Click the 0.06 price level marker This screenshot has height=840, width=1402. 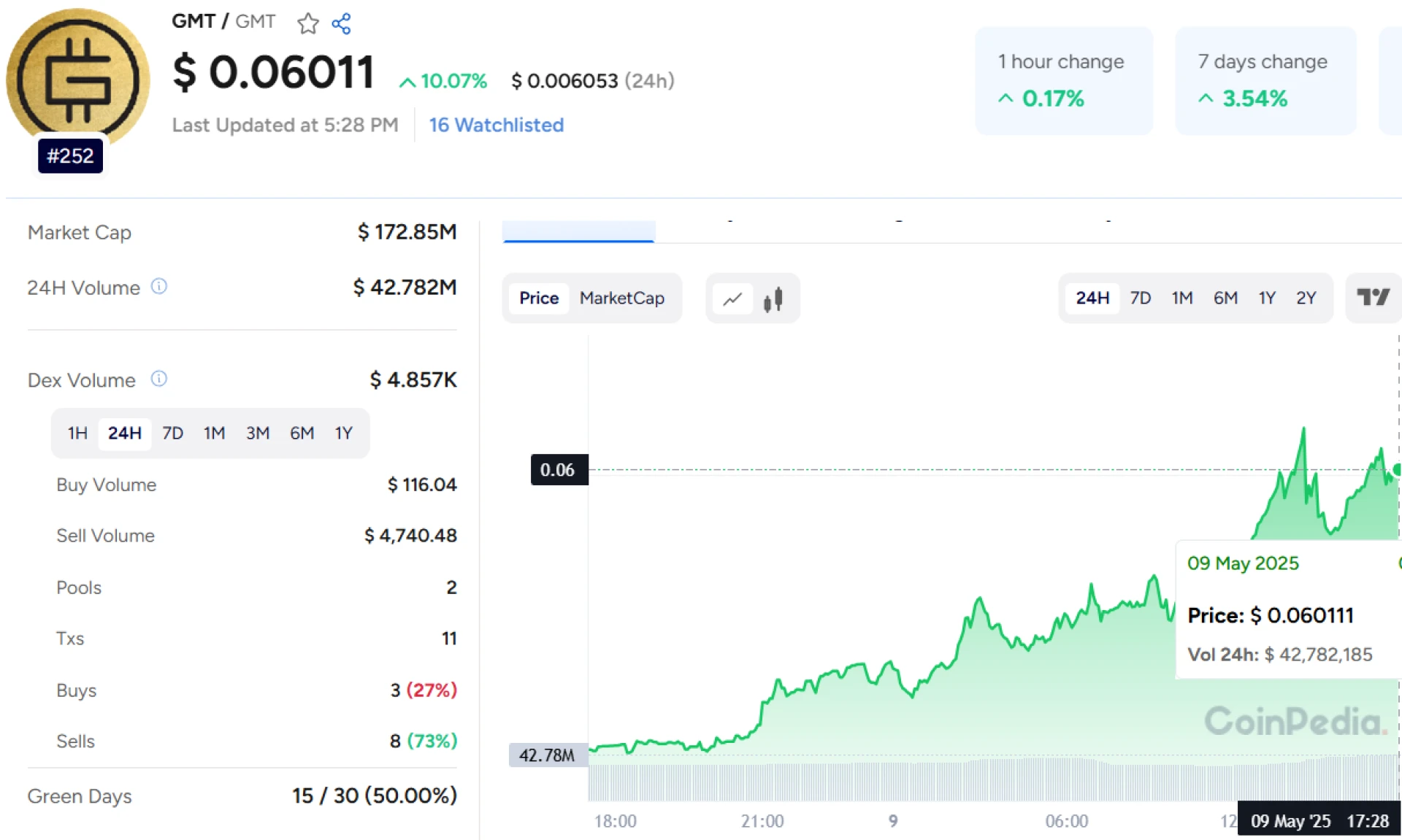(558, 470)
